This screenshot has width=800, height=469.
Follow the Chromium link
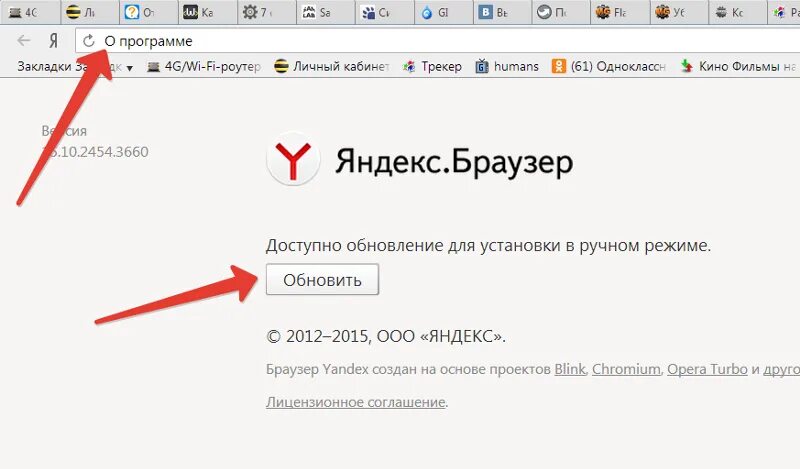(x=626, y=369)
